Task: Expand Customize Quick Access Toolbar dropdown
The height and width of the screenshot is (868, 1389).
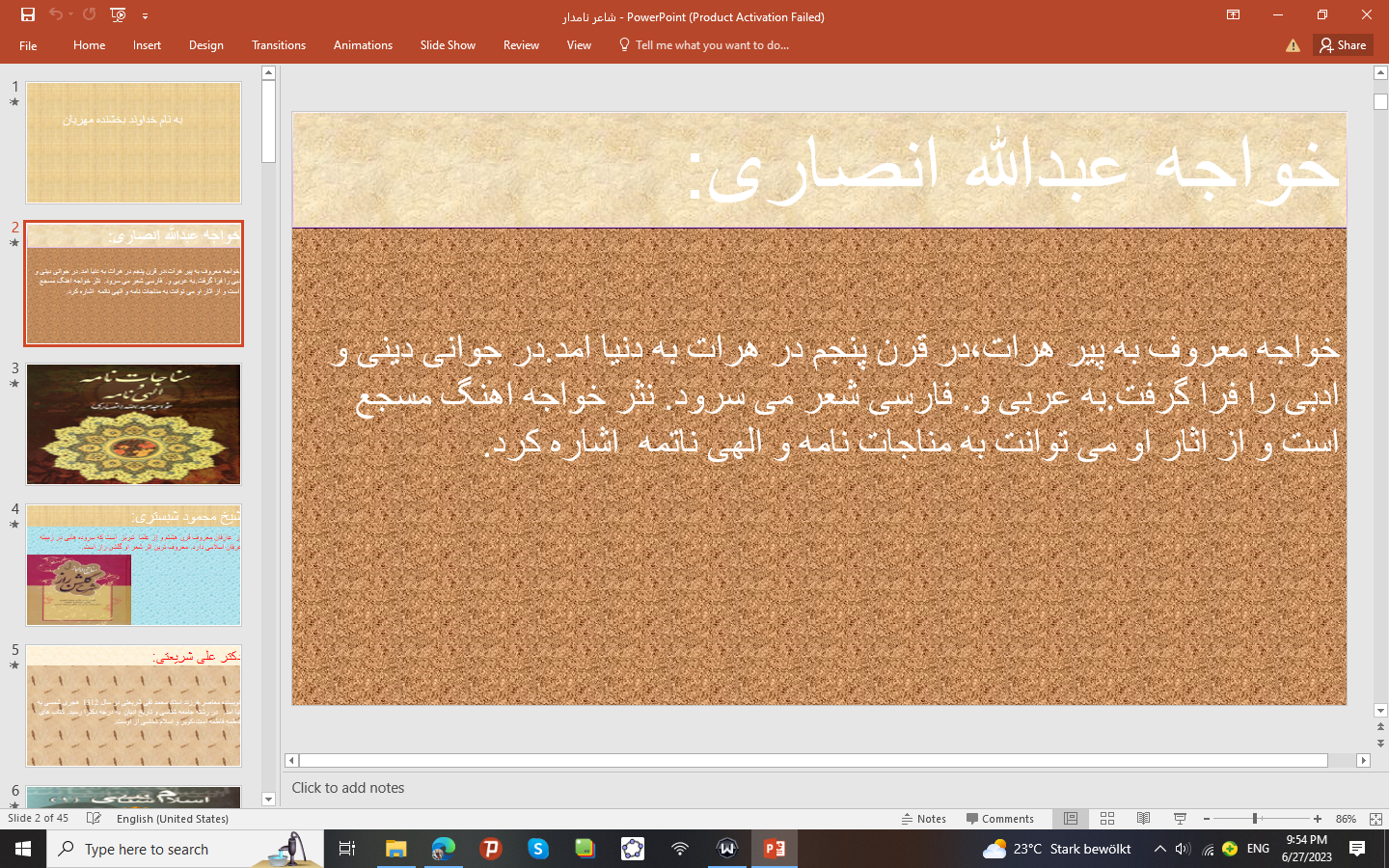Action: pyautogui.click(x=145, y=15)
